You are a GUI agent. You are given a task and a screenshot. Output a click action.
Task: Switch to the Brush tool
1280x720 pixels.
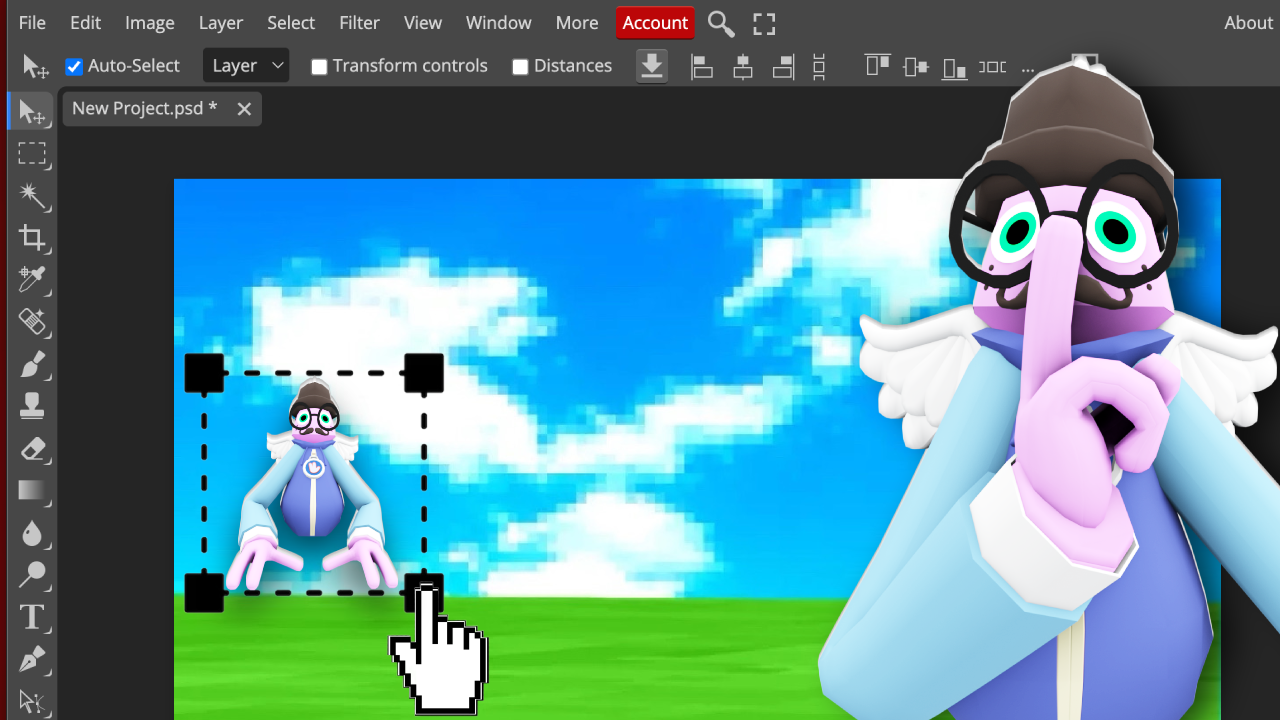(x=32, y=363)
